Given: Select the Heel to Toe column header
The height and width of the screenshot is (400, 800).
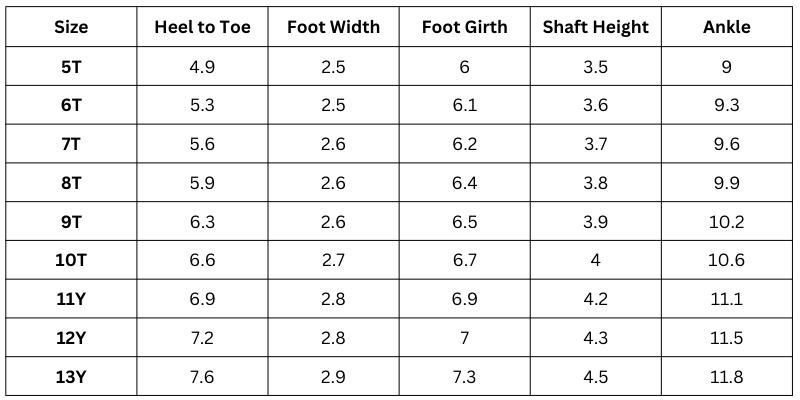Looking at the screenshot, I should pyautogui.click(x=202, y=27).
